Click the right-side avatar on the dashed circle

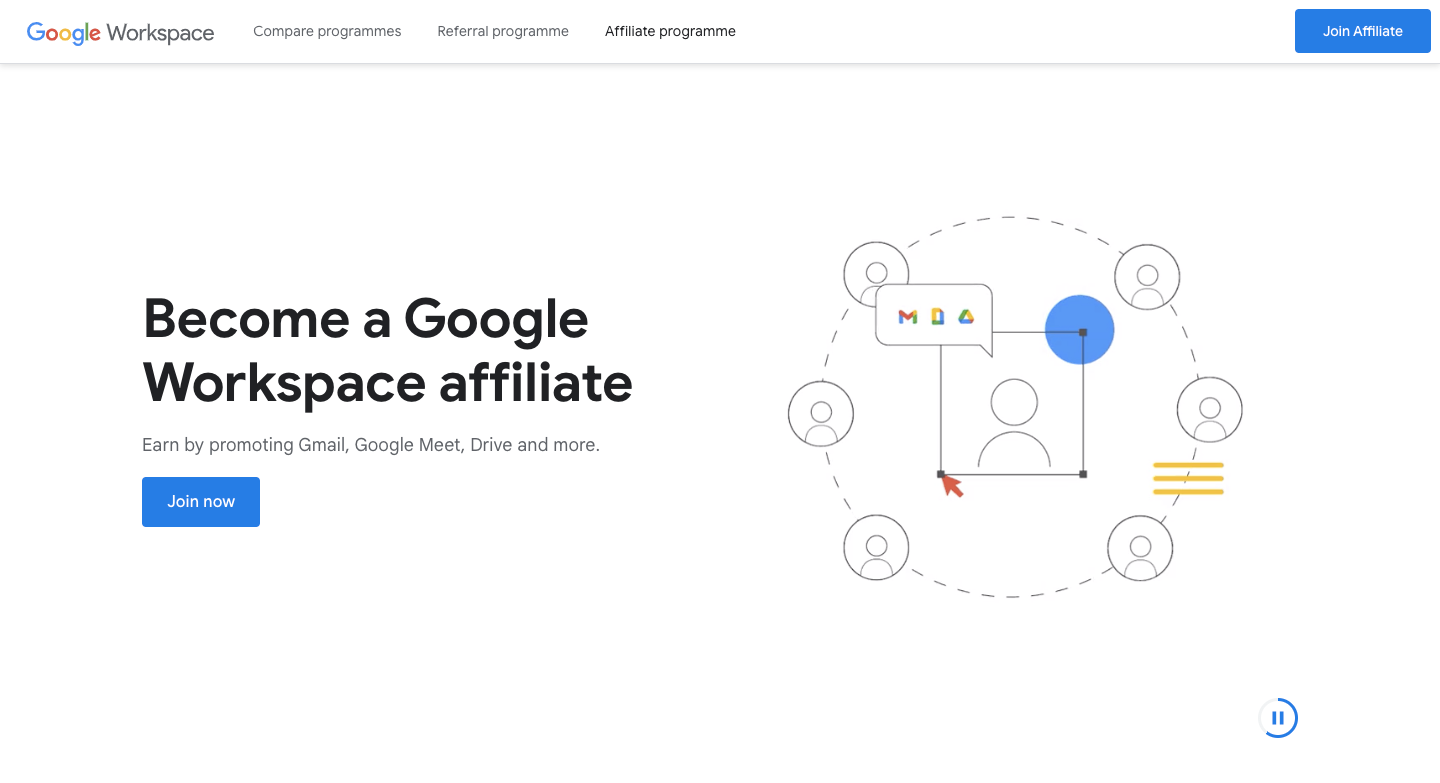point(1210,409)
